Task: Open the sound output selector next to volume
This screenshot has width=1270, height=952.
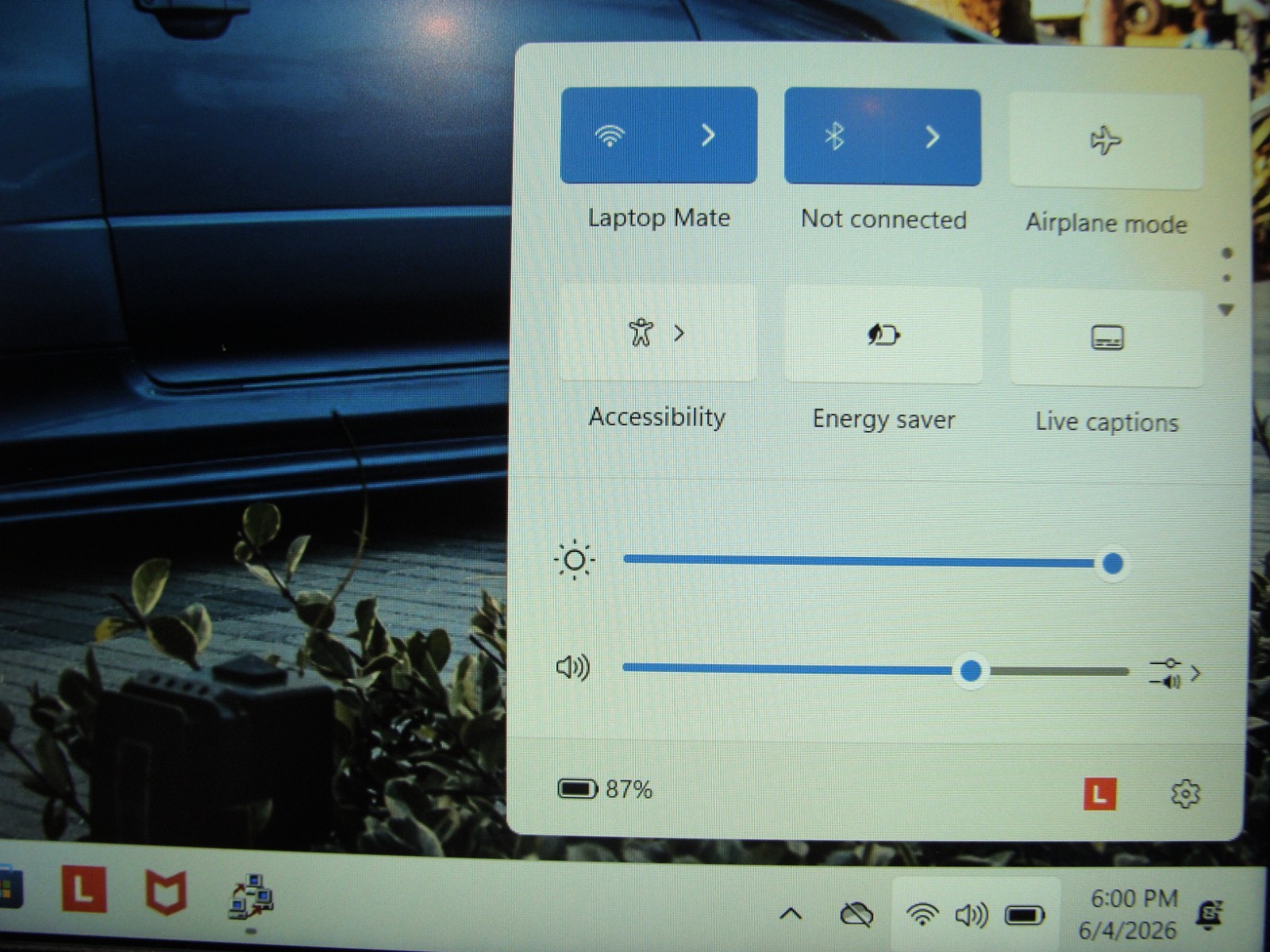Action: tap(1175, 673)
